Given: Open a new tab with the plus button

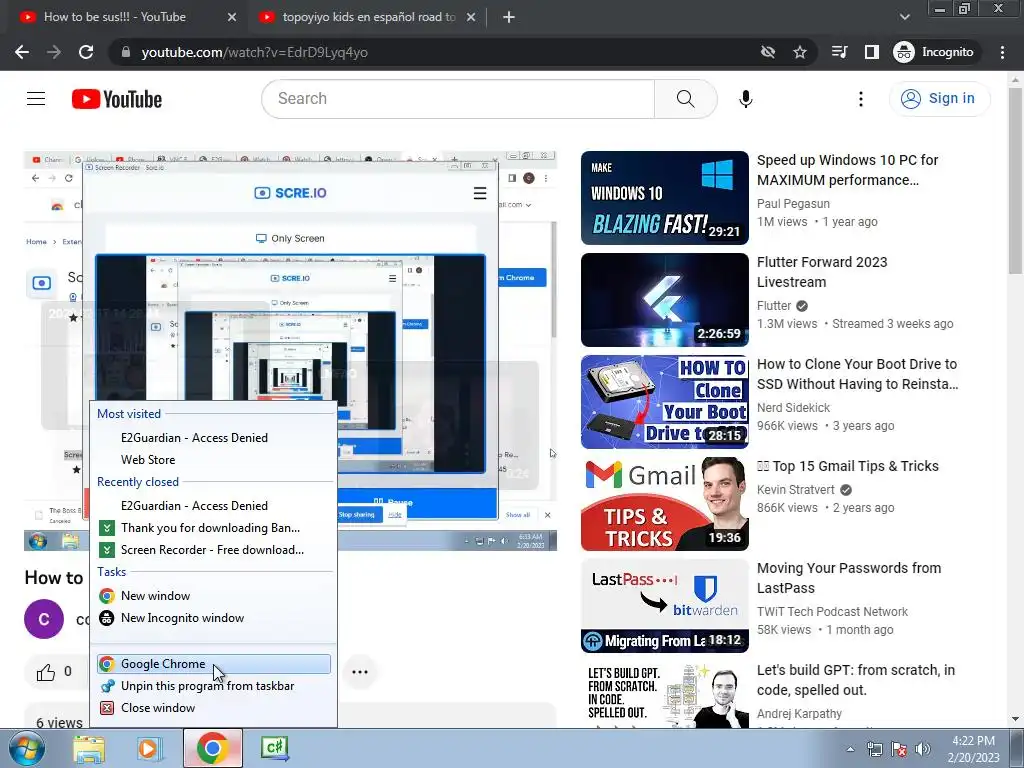Looking at the screenshot, I should [x=509, y=18].
